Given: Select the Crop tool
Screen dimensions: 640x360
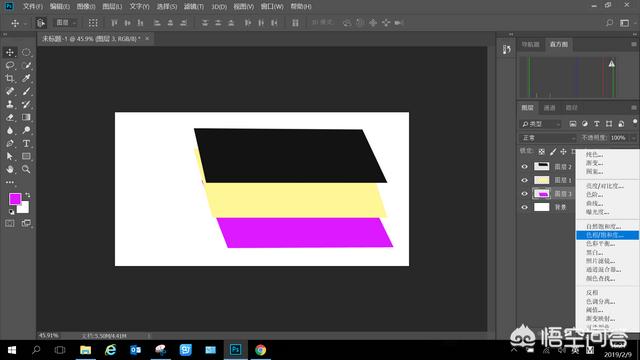Looking at the screenshot, I should pos(10,78).
